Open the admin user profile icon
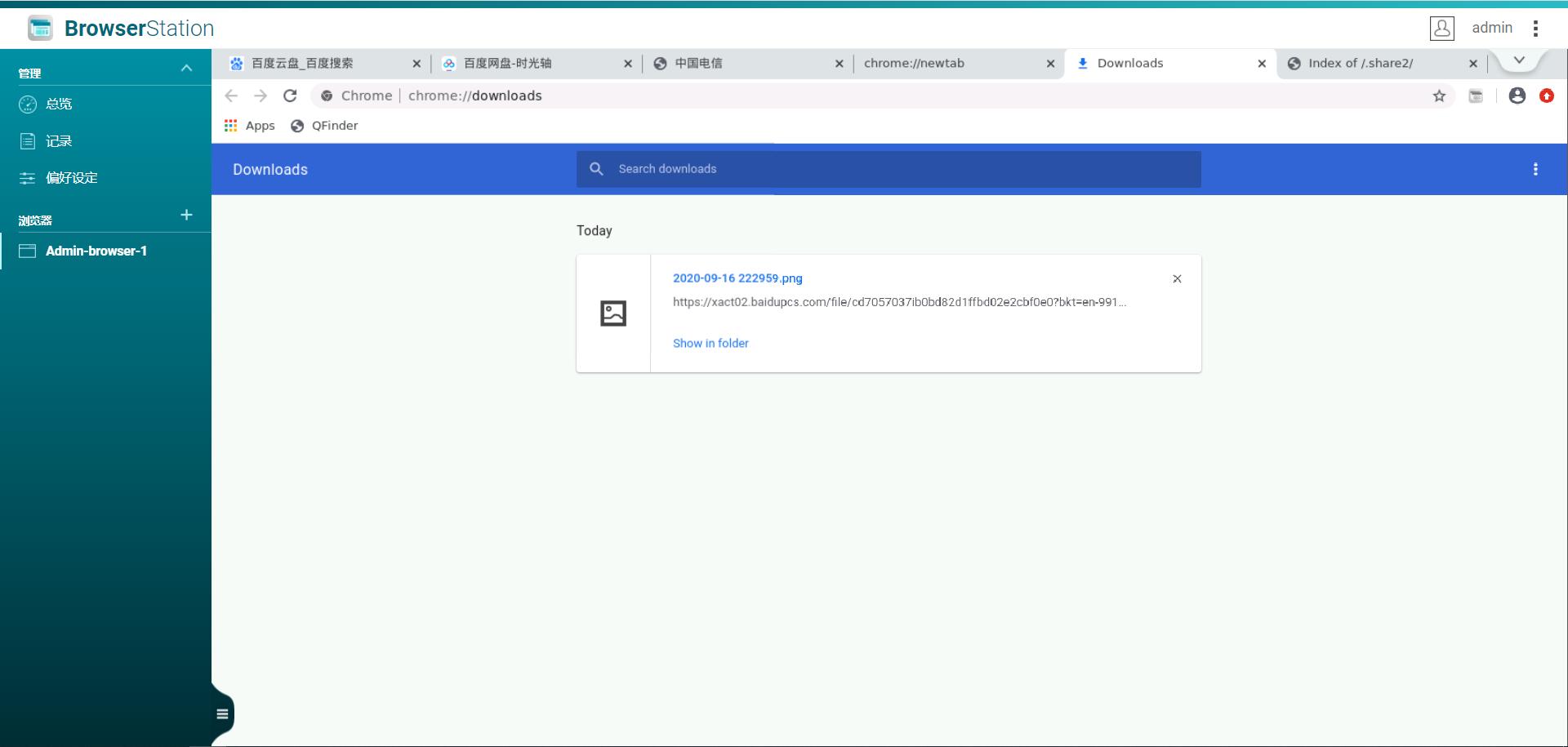Image resolution: width=1568 pixels, height=747 pixels. coord(1441,28)
